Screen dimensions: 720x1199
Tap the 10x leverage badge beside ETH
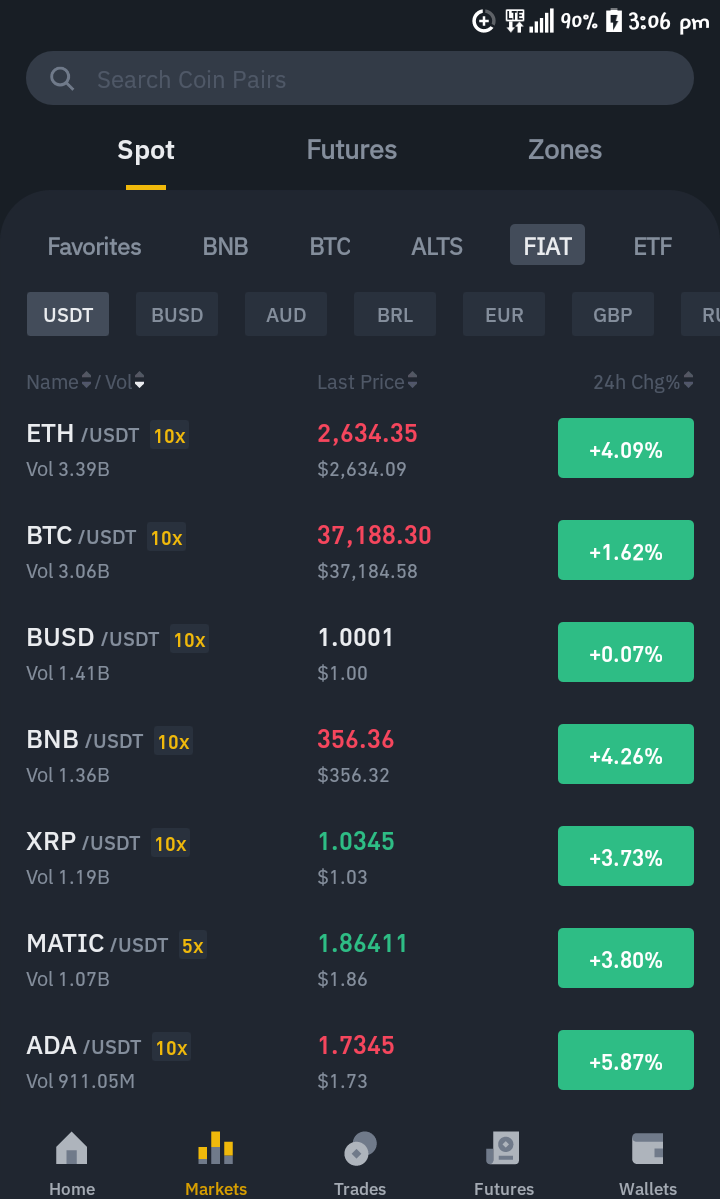pos(169,435)
